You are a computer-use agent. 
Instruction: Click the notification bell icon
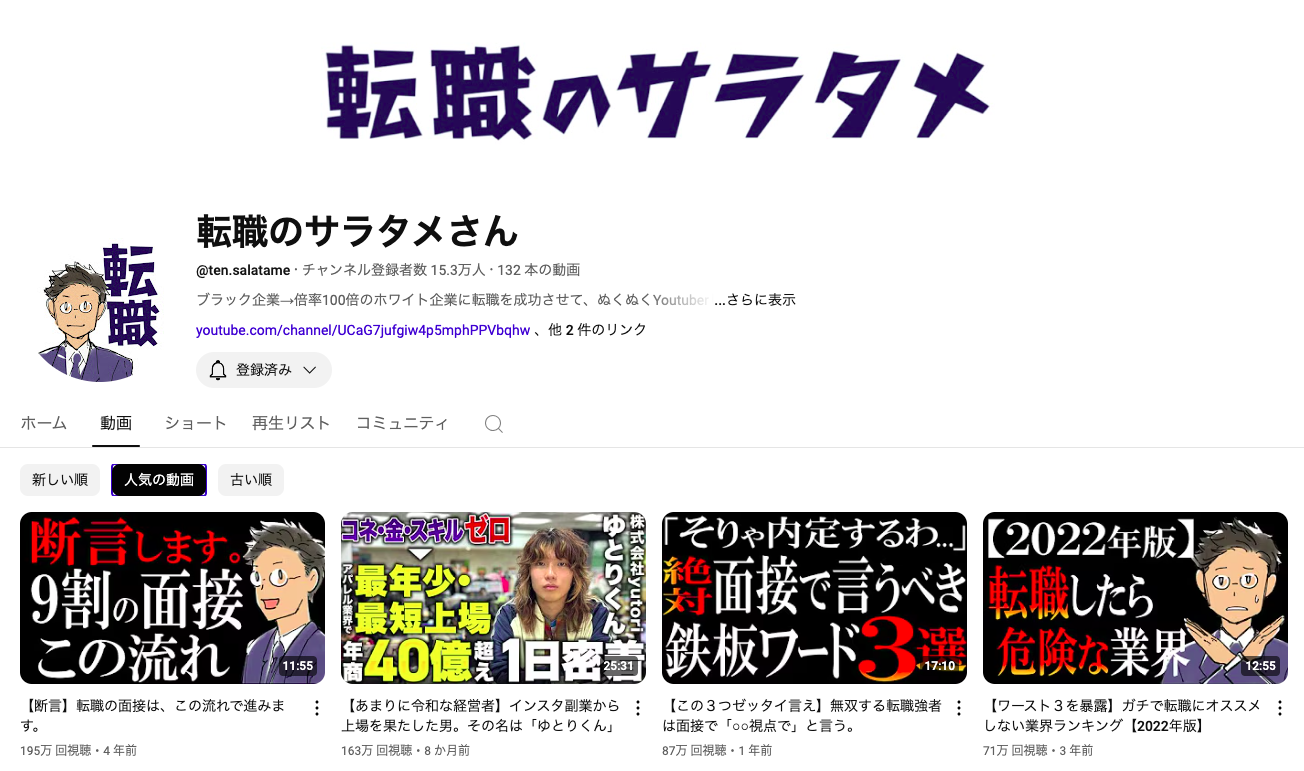pos(218,370)
